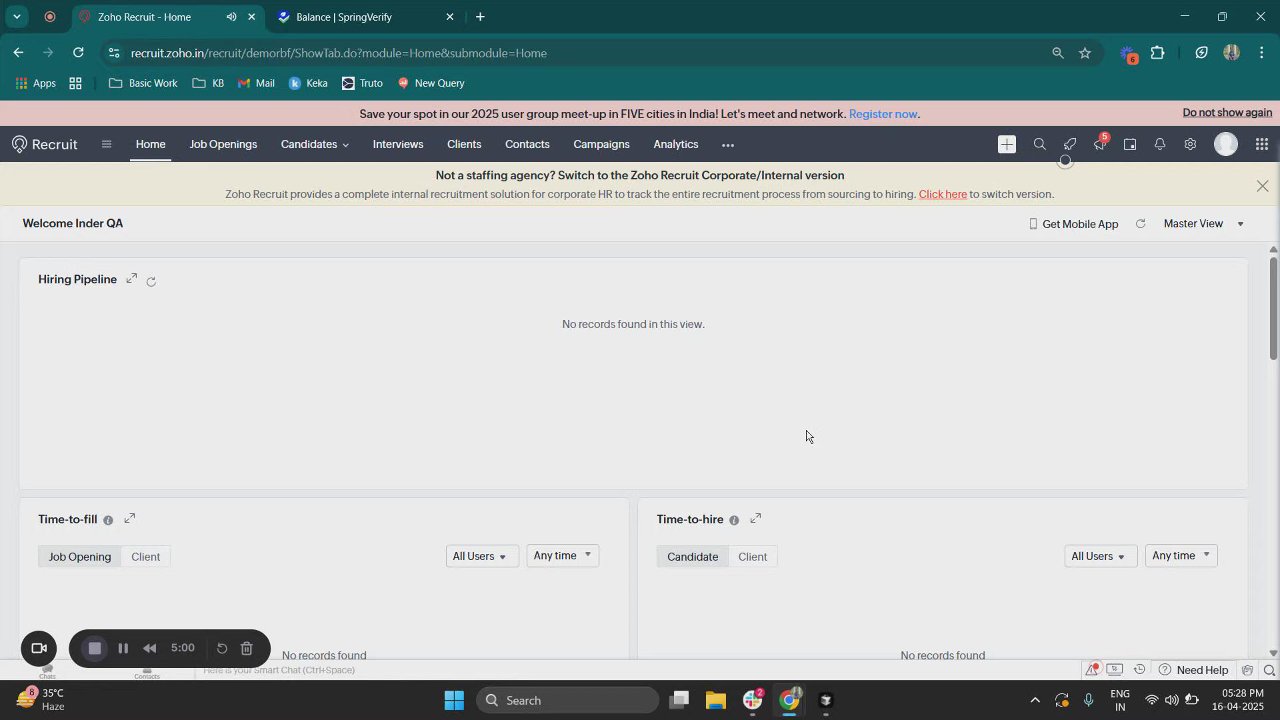This screenshot has height=720, width=1280.
Task: Pause the screen recording
Action: coord(123,648)
